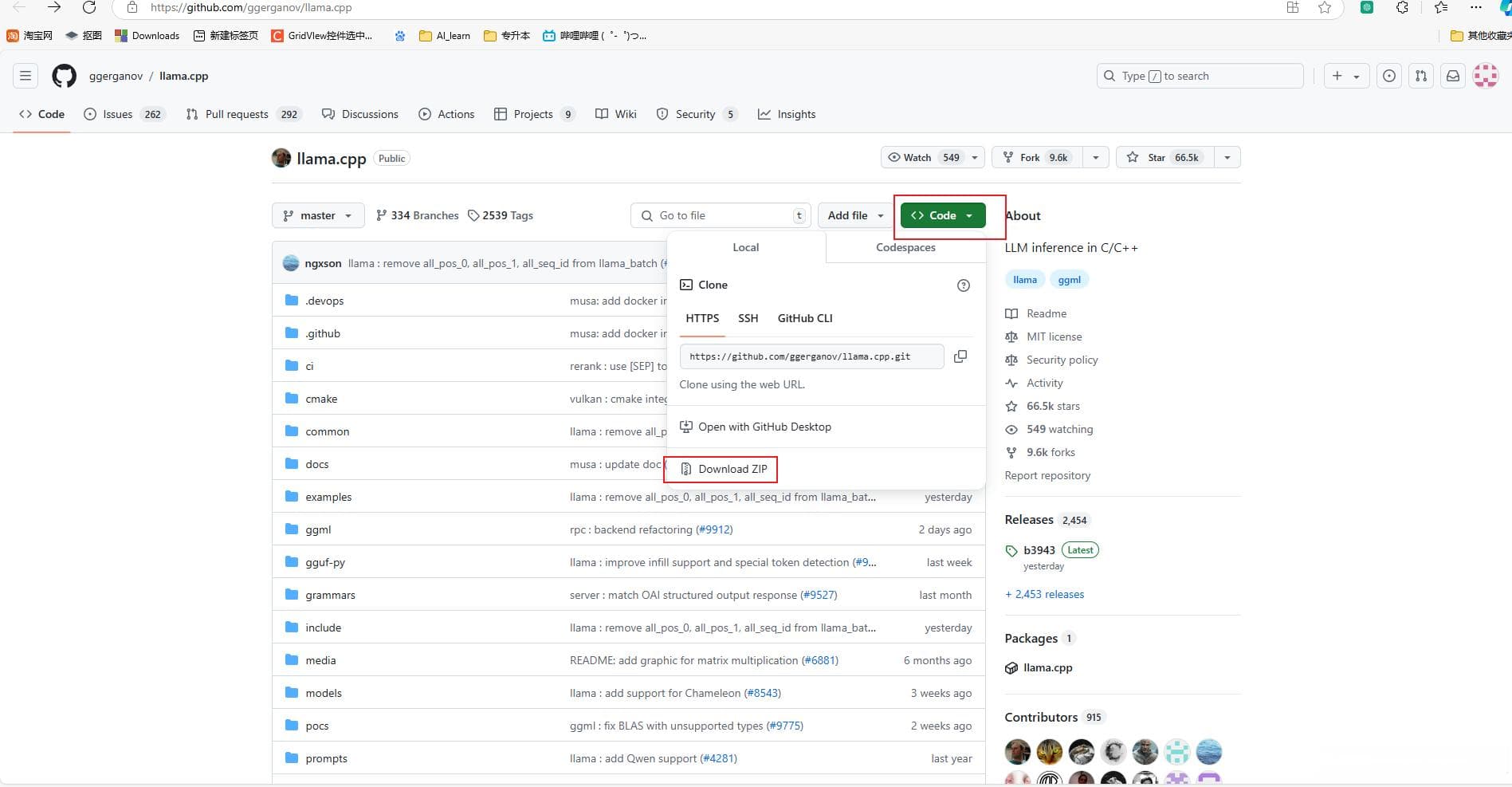Screen dimensions: 1512x787
Task: Open the Wiki tab
Action: pos(616,114)
